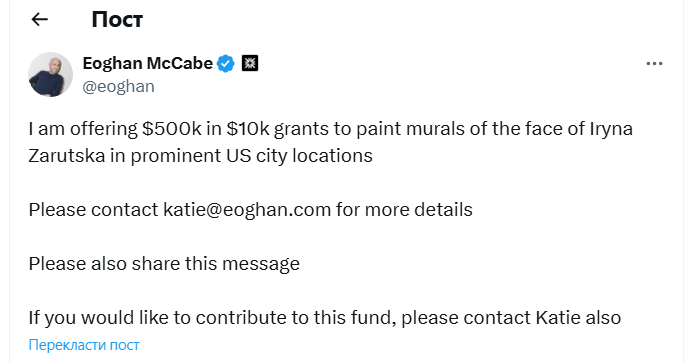Click the black square affiliate badge

pos(250,63)
